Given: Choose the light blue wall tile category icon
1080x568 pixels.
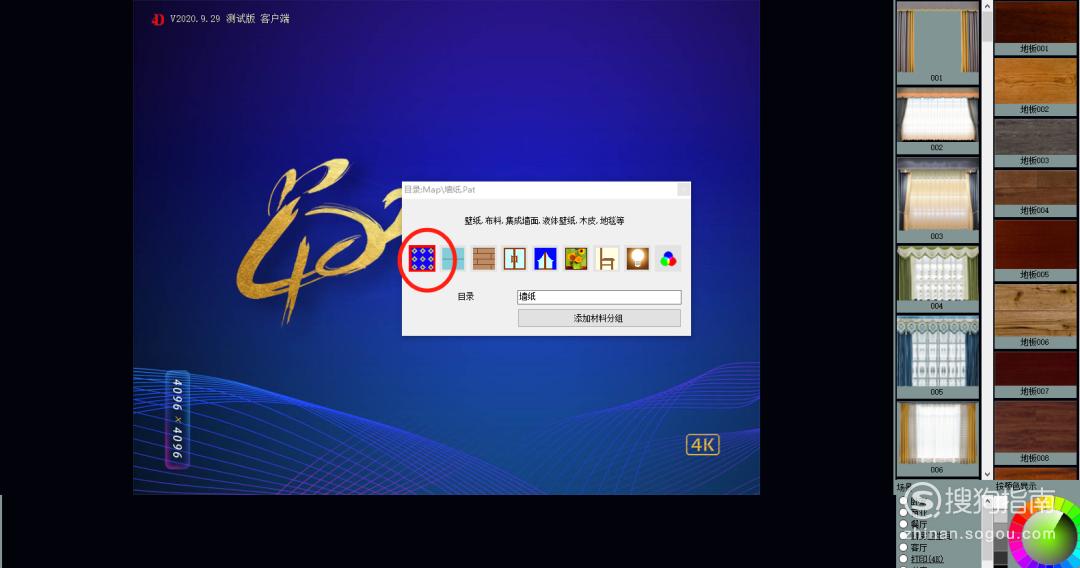Looking at the screenshot, I should point(453,259).
